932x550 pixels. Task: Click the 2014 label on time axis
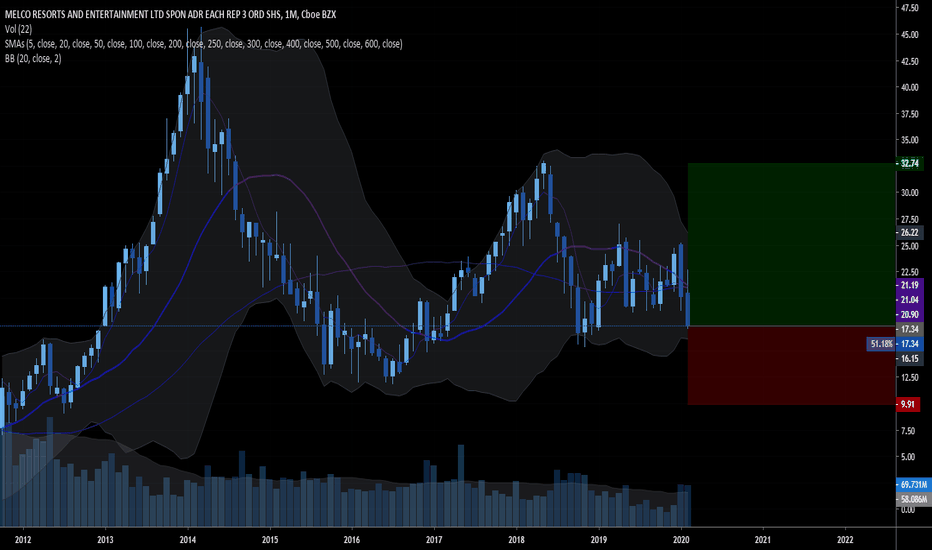pos(187,539)
